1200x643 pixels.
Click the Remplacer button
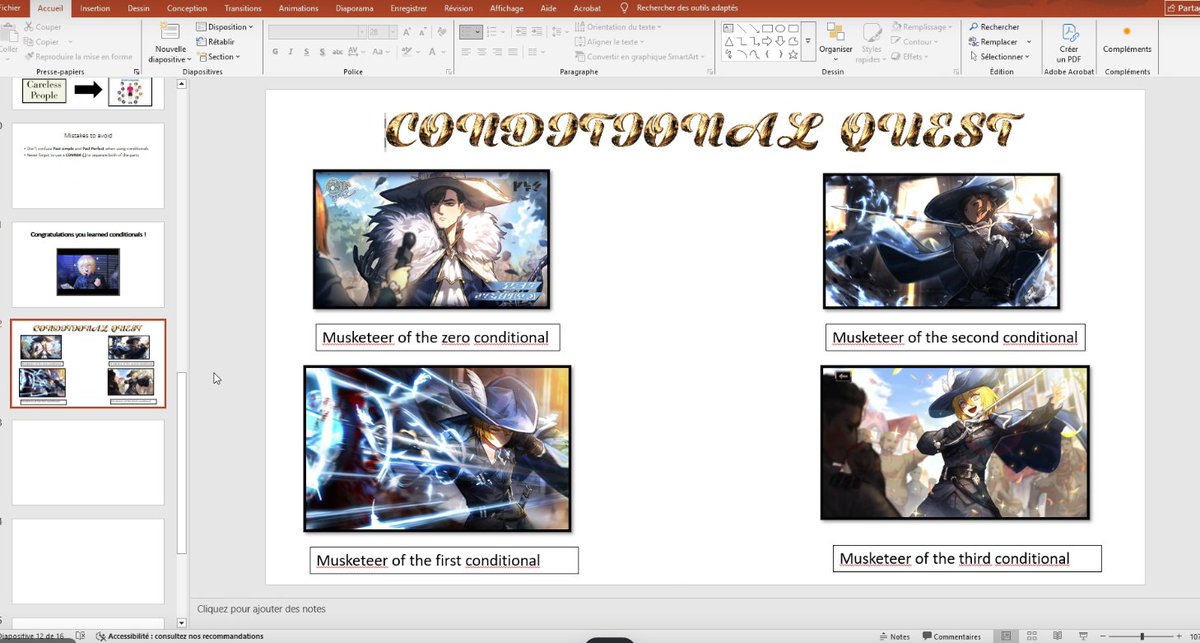coord(994,42)
